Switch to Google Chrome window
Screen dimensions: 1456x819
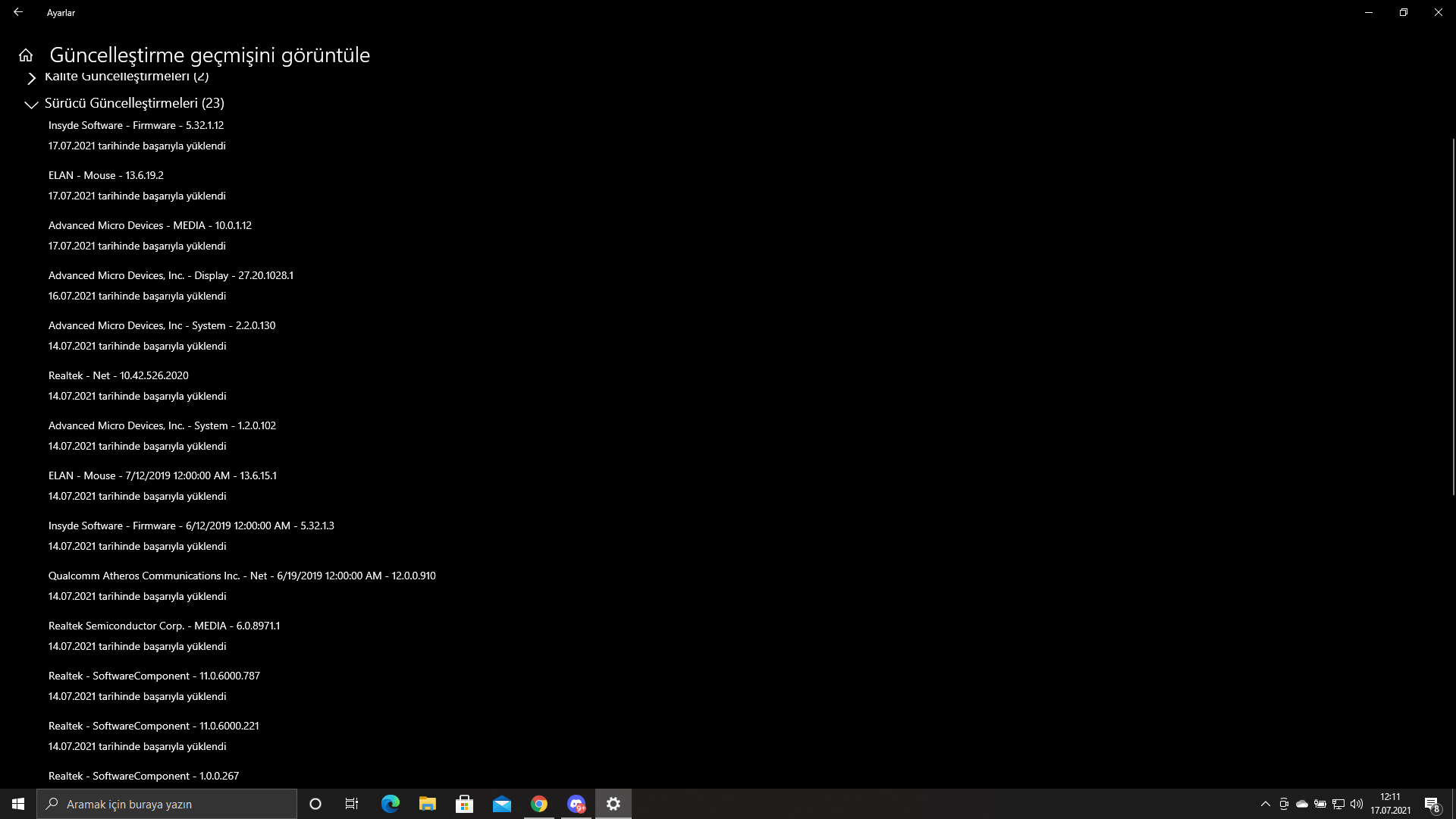click(x=539, y=804)
